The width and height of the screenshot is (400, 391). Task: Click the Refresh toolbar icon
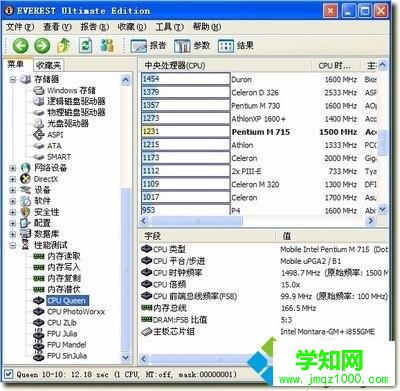(86, 45)
